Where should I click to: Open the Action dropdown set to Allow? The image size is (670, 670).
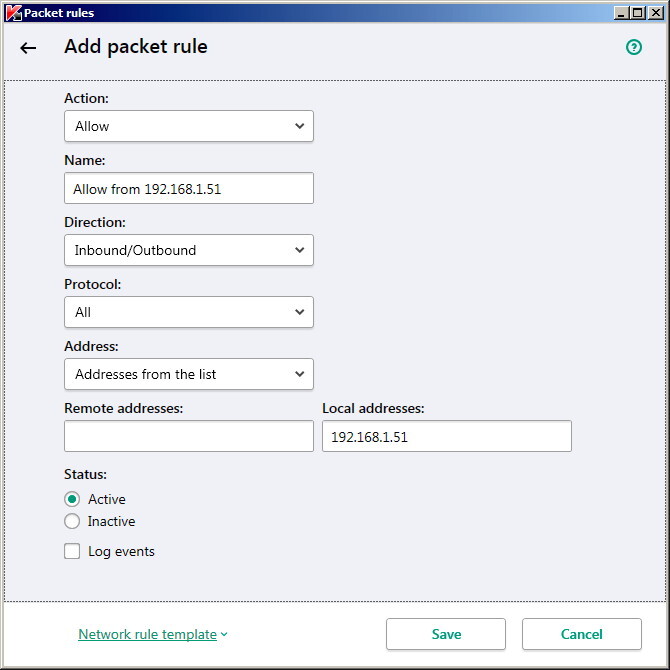(188, 126)
